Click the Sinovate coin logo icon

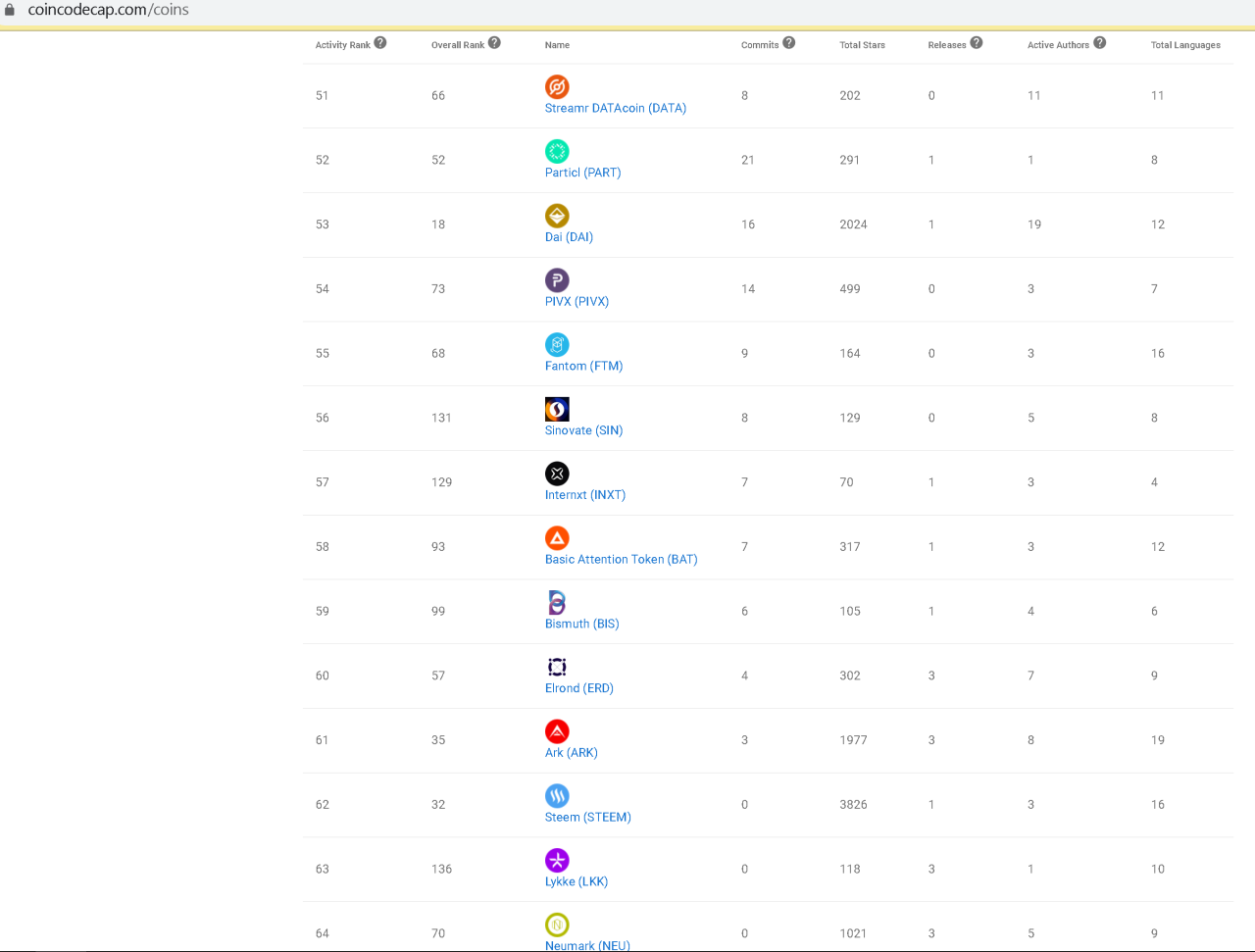point(557,409)
